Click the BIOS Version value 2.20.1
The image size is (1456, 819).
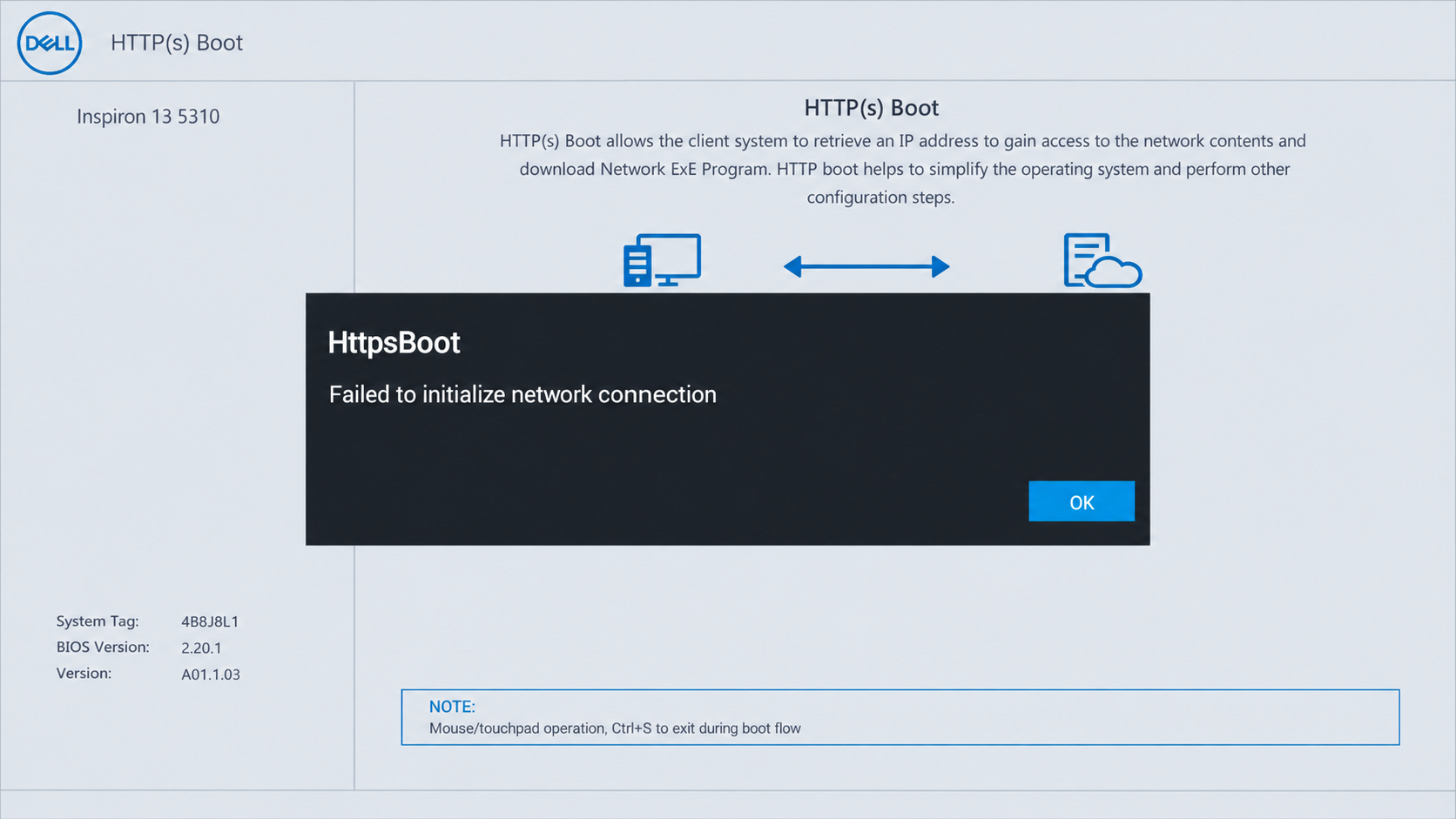click(x=201, y=648)
